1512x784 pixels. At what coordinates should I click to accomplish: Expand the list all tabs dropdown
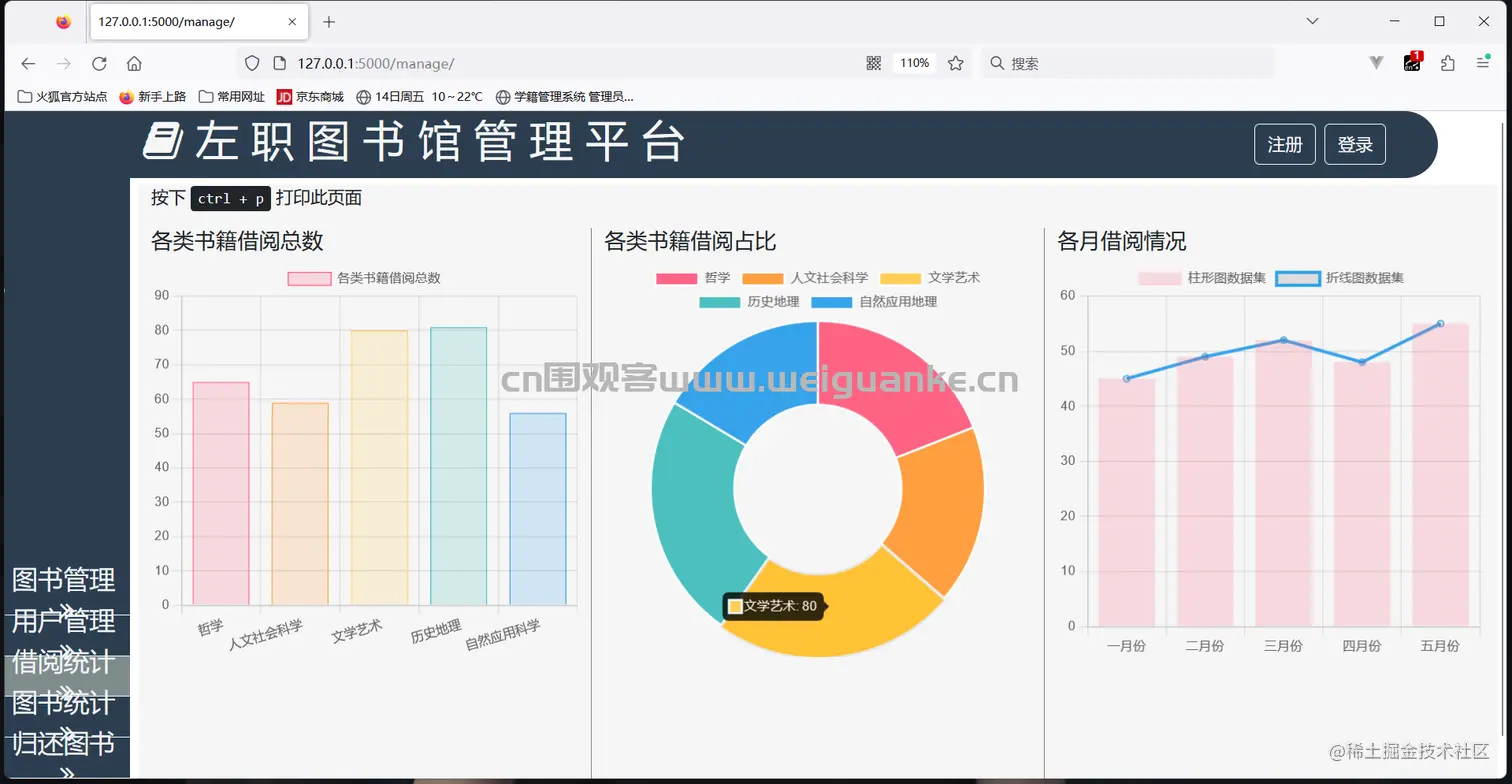point(1313,21)
